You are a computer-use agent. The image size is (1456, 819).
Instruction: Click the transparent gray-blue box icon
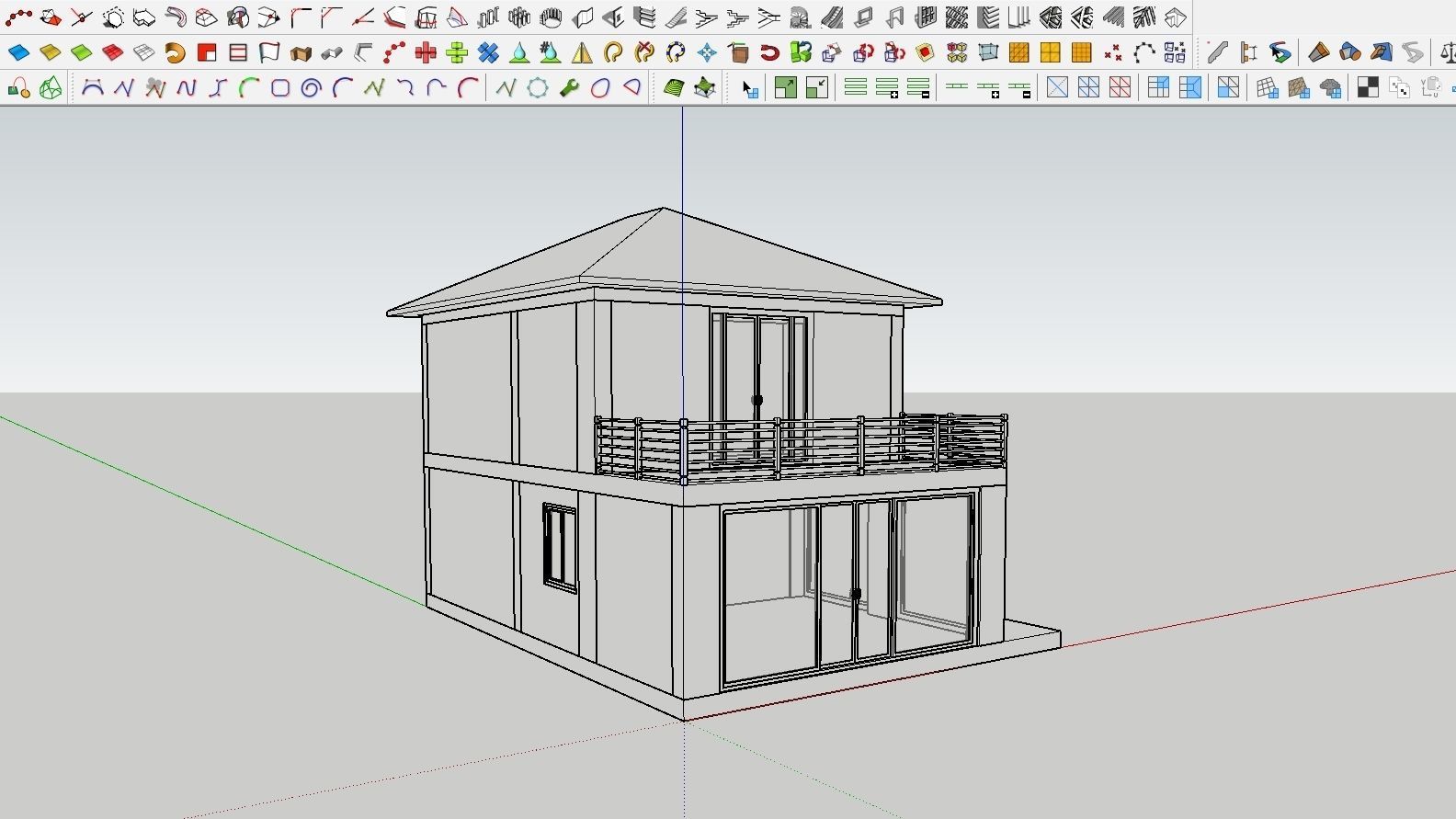point(988,52)
